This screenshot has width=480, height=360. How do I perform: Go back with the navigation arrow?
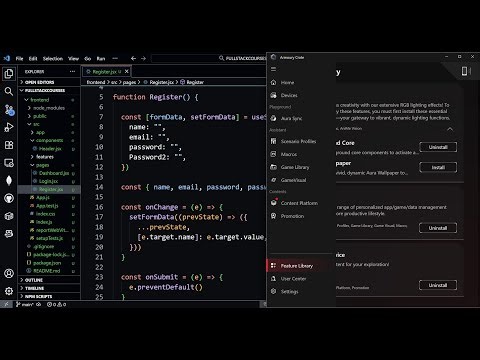pos(133,58)
